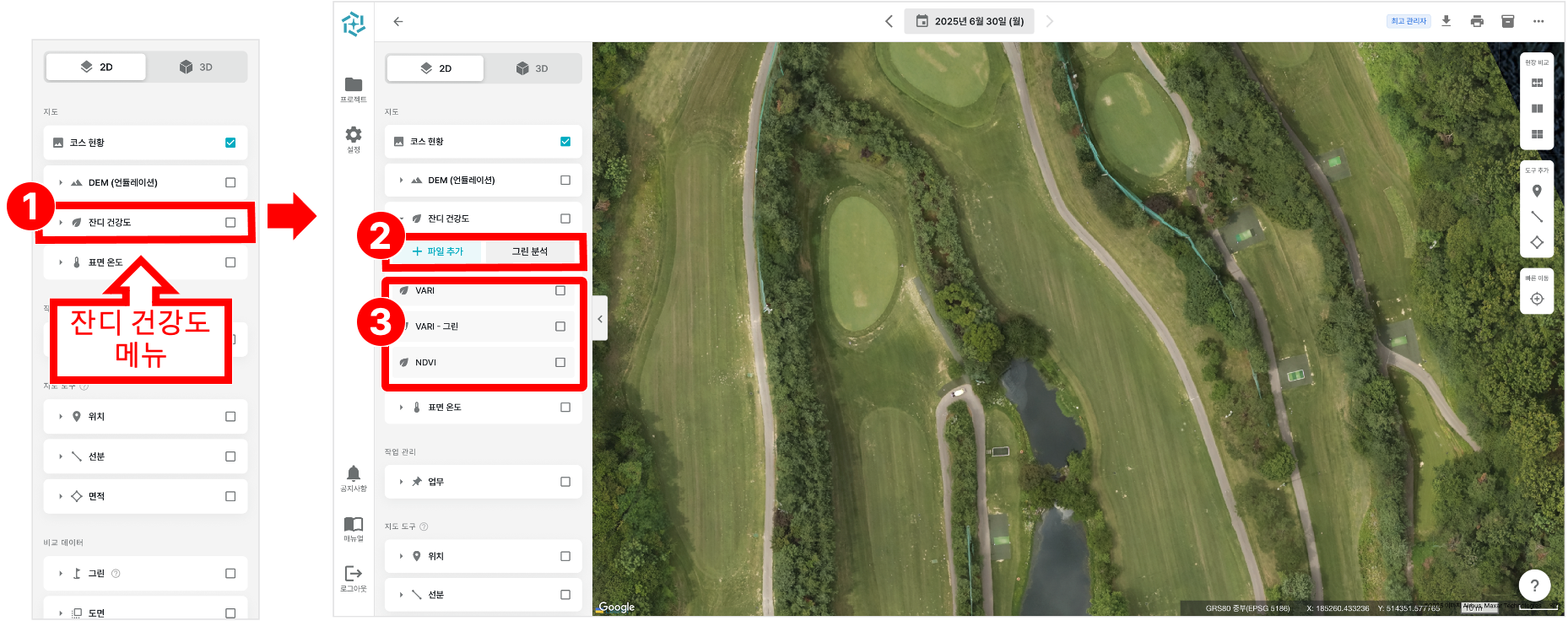Toggle the VARI - 그린 layer checkbox

[x=560, y=327]
